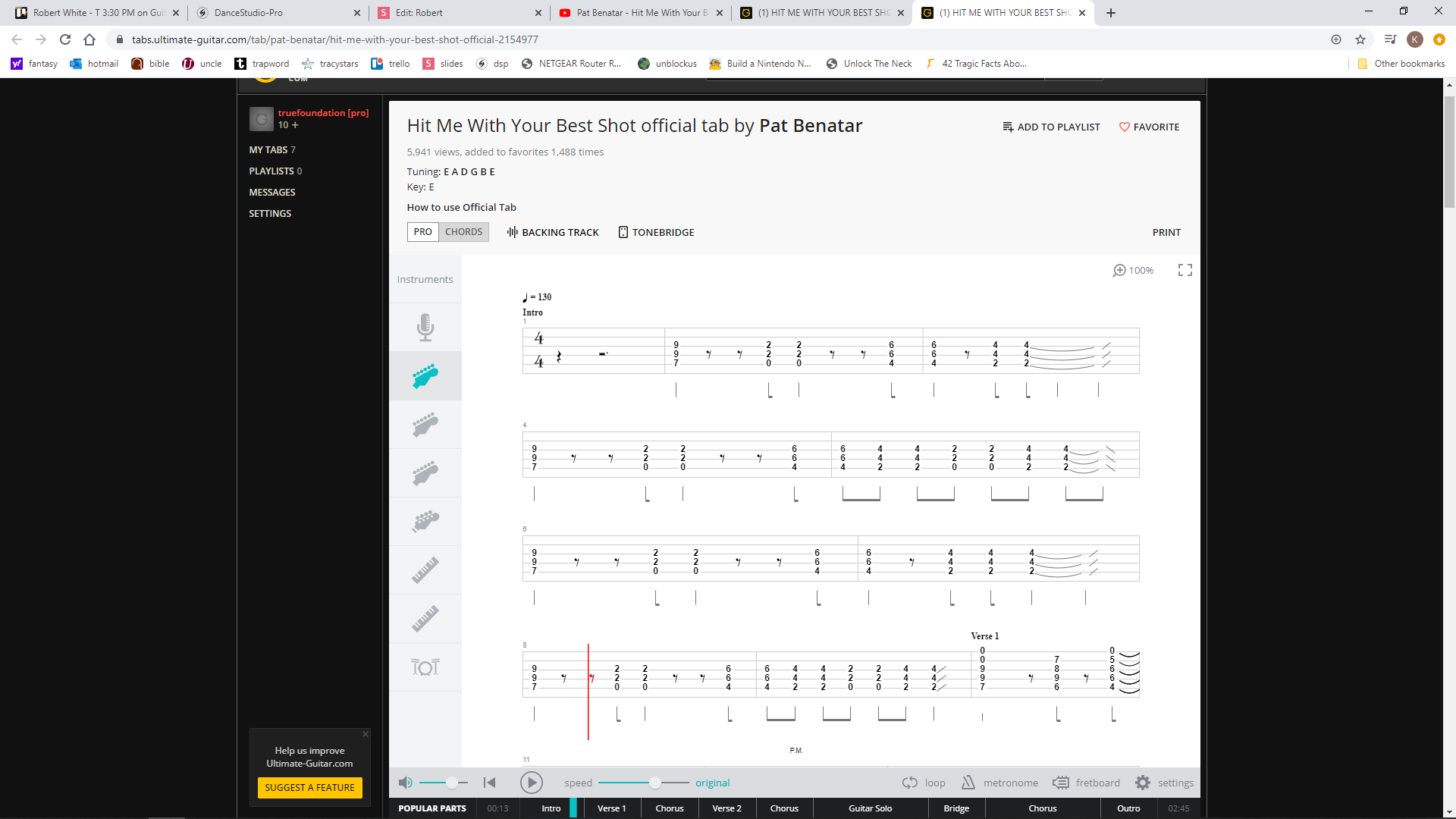Open How to use Official Tab link
The height and width of the screenshot is (819, 1456).
tap(461, 207)
